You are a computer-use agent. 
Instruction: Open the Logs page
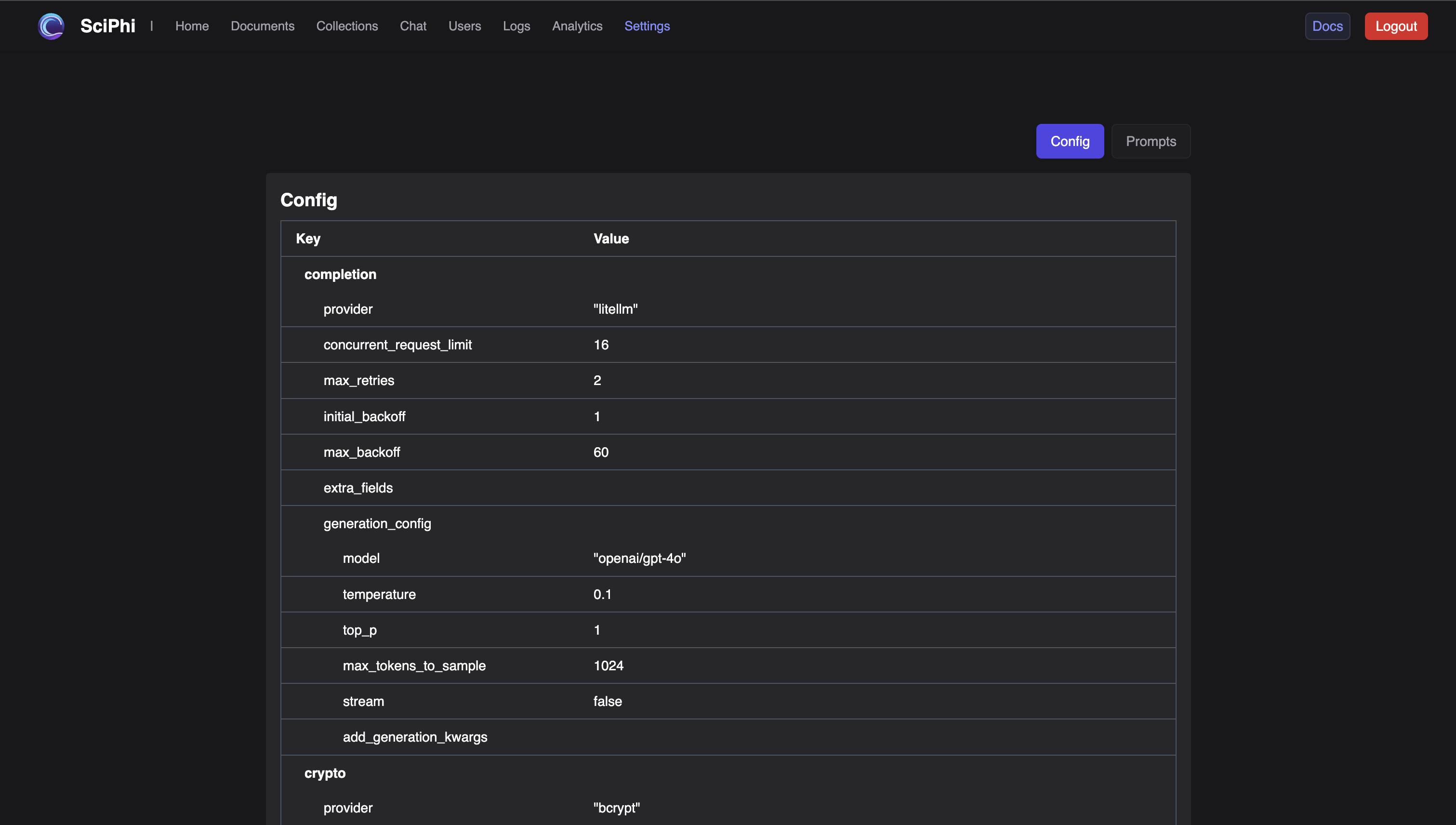click(516, 26)
